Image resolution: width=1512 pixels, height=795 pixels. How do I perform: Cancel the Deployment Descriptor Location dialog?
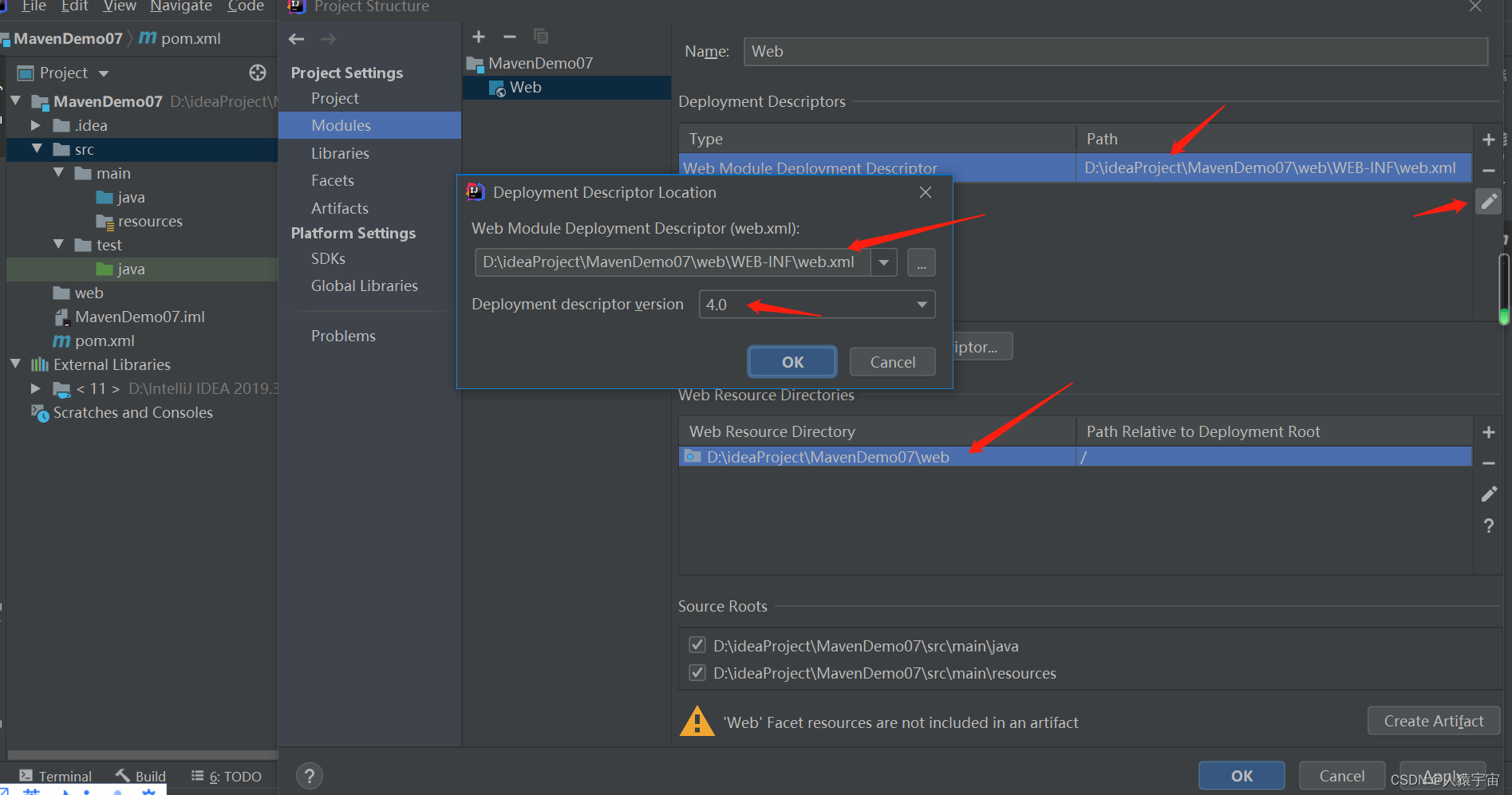tap(893, 362)
